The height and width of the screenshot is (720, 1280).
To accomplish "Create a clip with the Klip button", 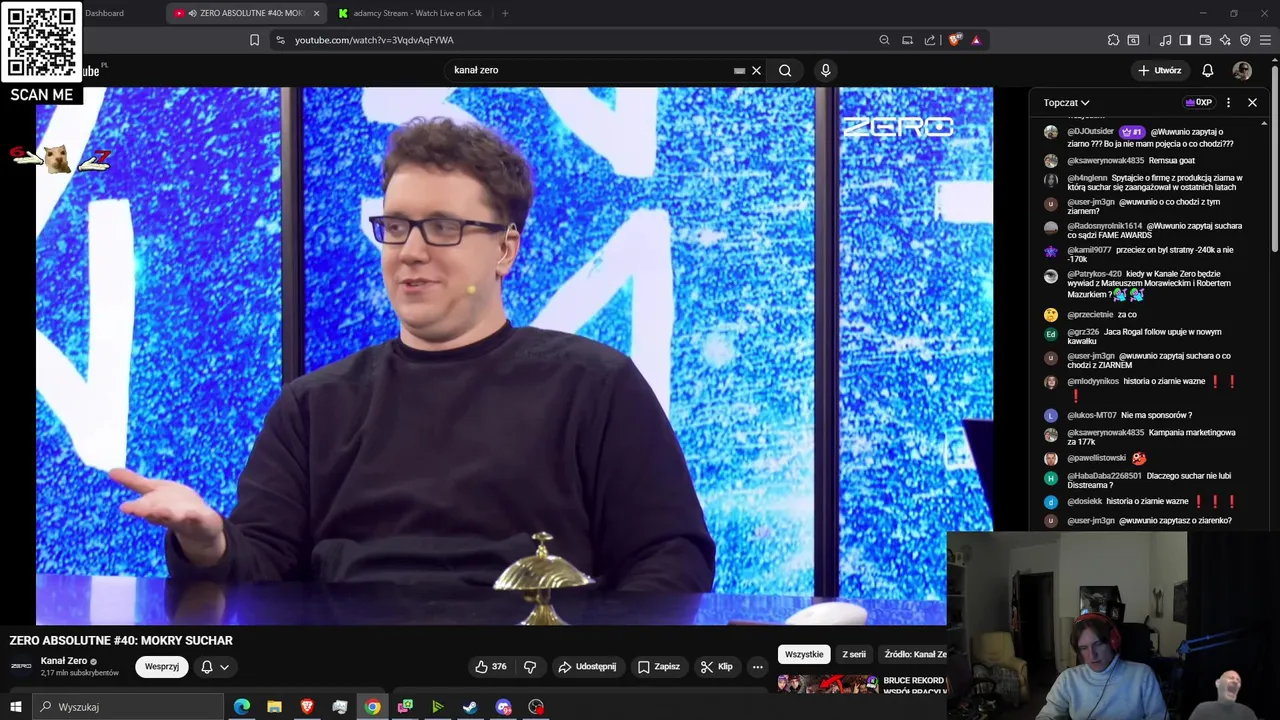I will (717, 667).
